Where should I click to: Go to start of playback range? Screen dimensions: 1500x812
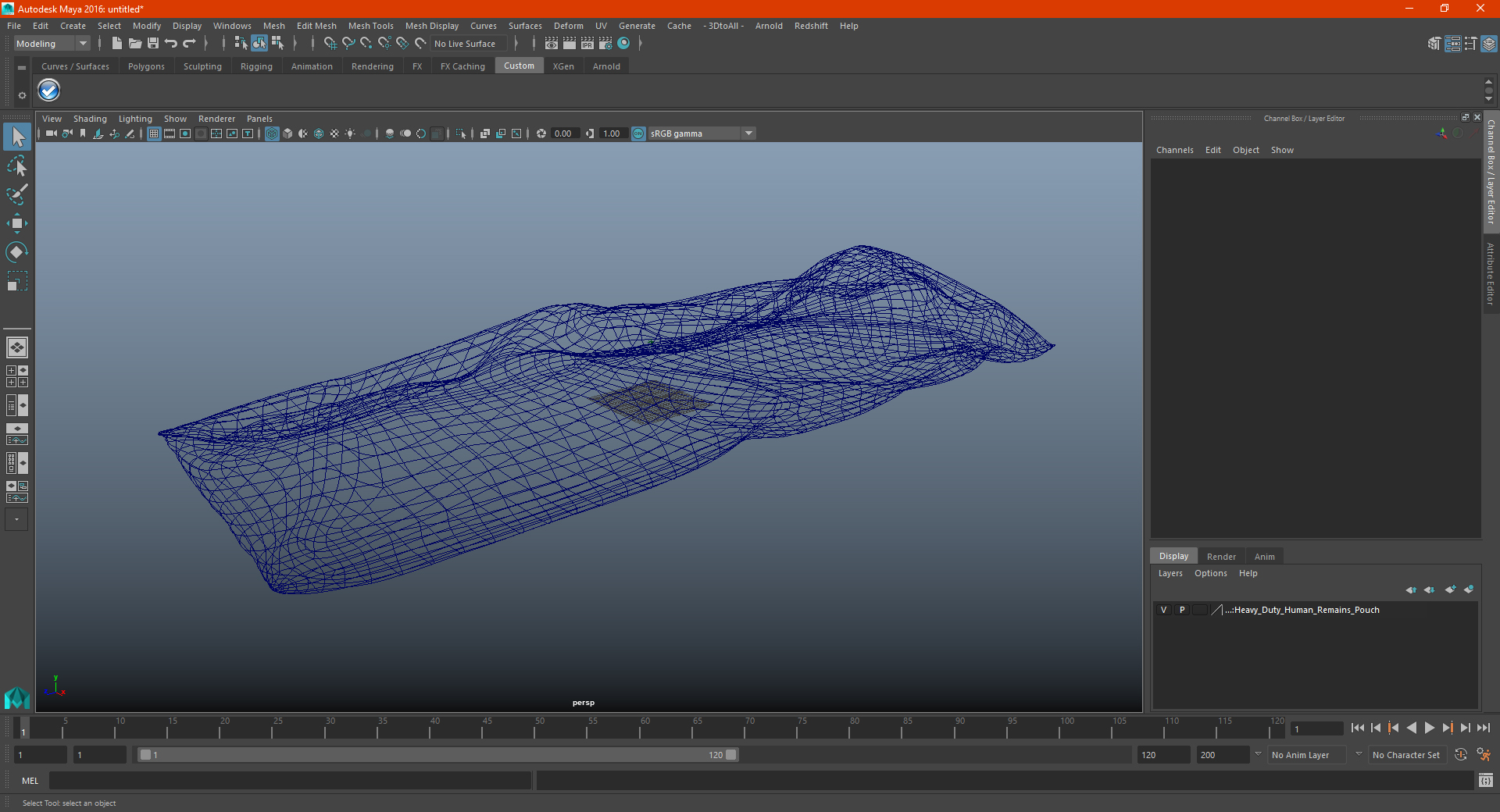point(1358,728)
